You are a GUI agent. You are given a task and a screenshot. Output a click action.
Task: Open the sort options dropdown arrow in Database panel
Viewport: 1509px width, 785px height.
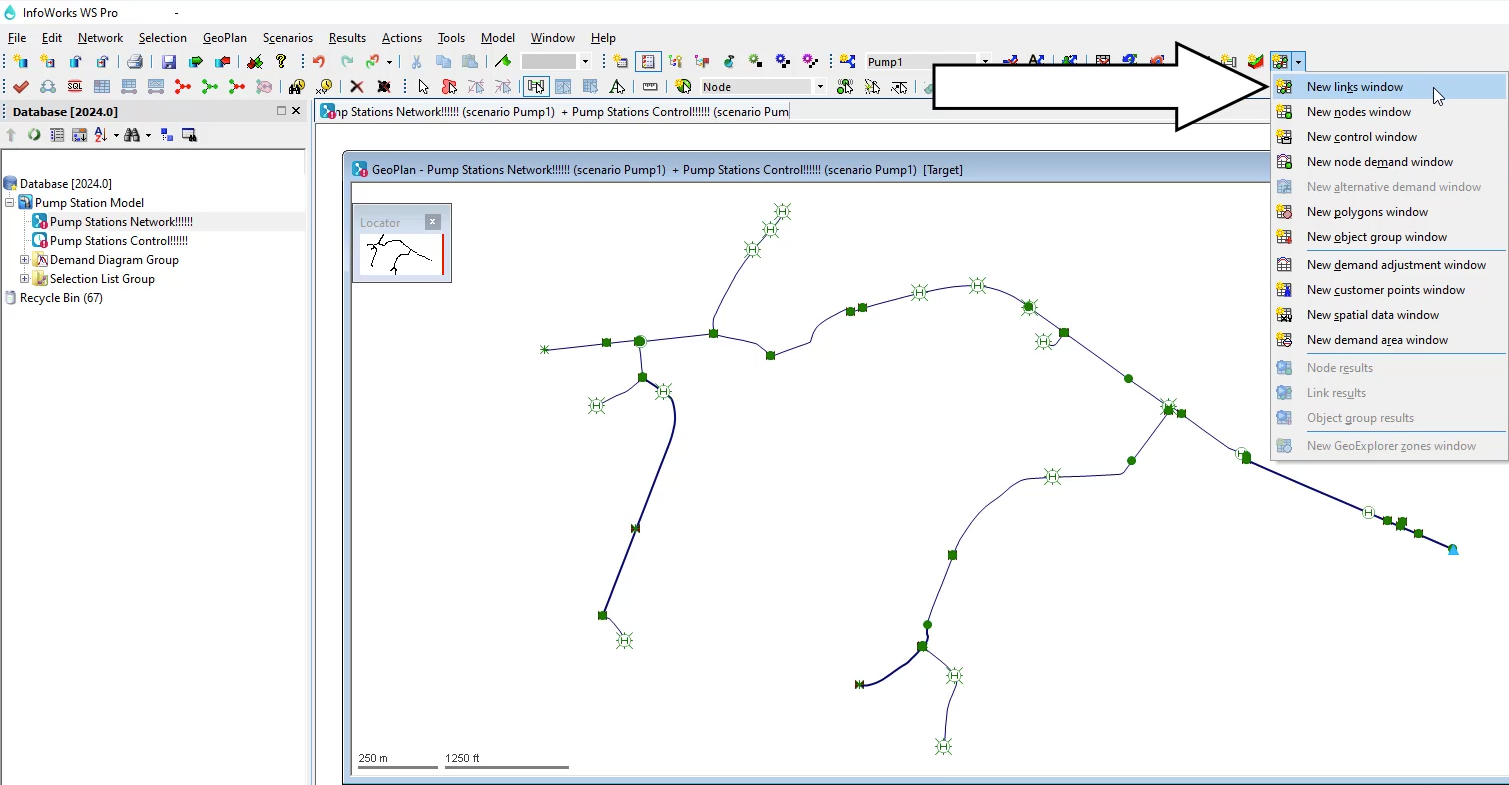click(116, 135)
